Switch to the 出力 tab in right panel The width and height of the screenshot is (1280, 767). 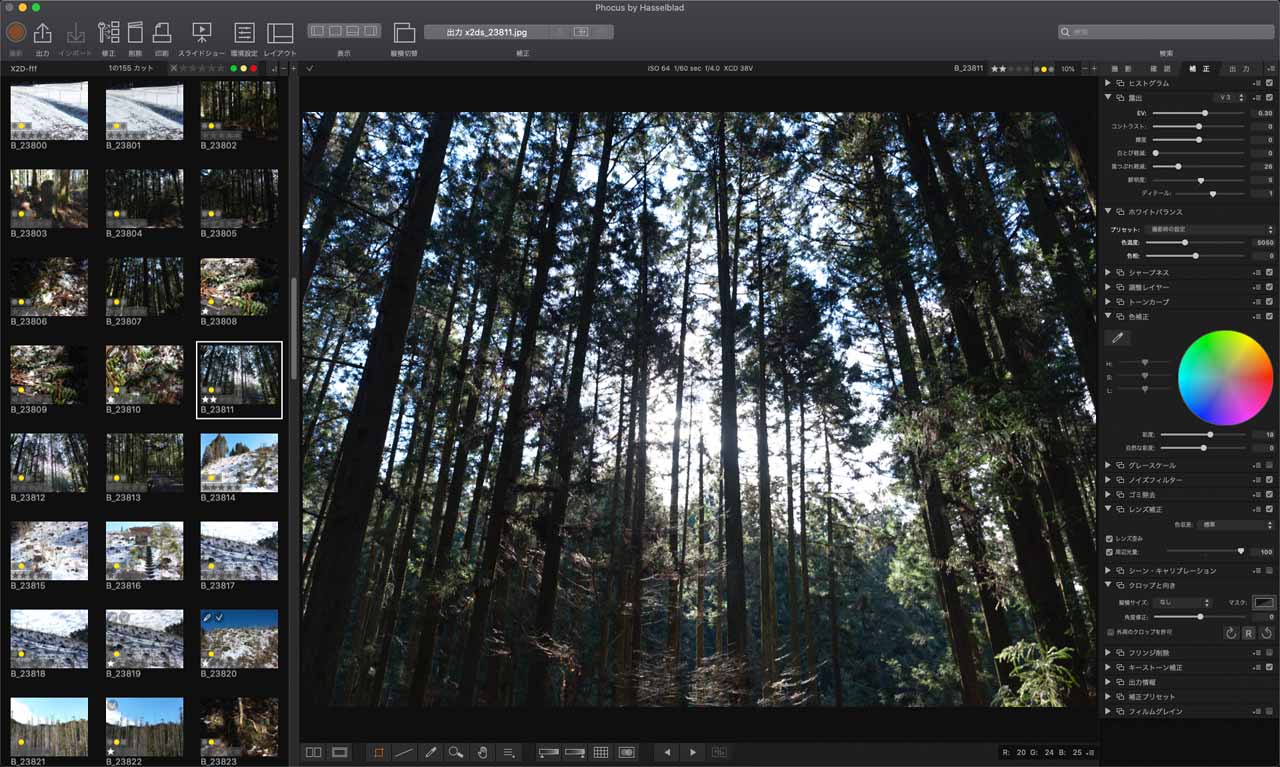pyautogui.click(x=1238, y=68)
